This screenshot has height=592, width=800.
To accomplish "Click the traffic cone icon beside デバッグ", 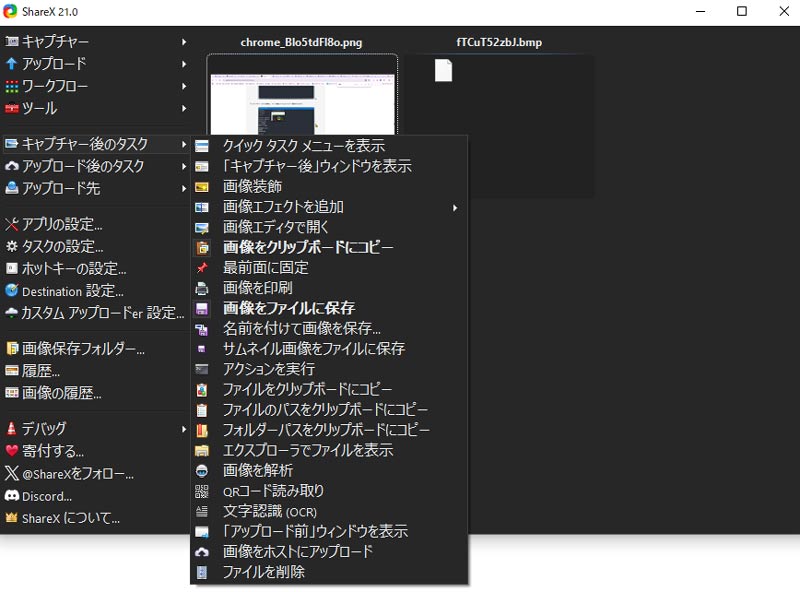I will 12,429.
